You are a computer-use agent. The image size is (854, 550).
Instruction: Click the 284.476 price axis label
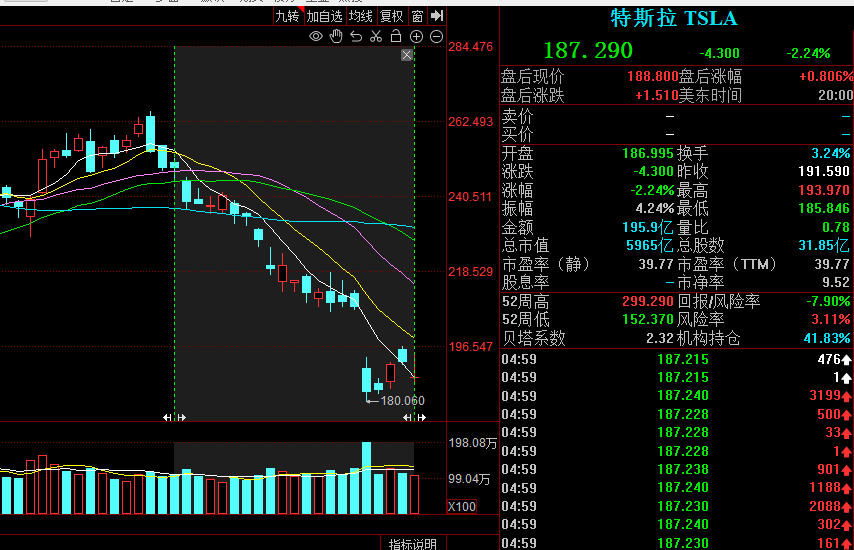pyautogui.click(x=471, y=47)
